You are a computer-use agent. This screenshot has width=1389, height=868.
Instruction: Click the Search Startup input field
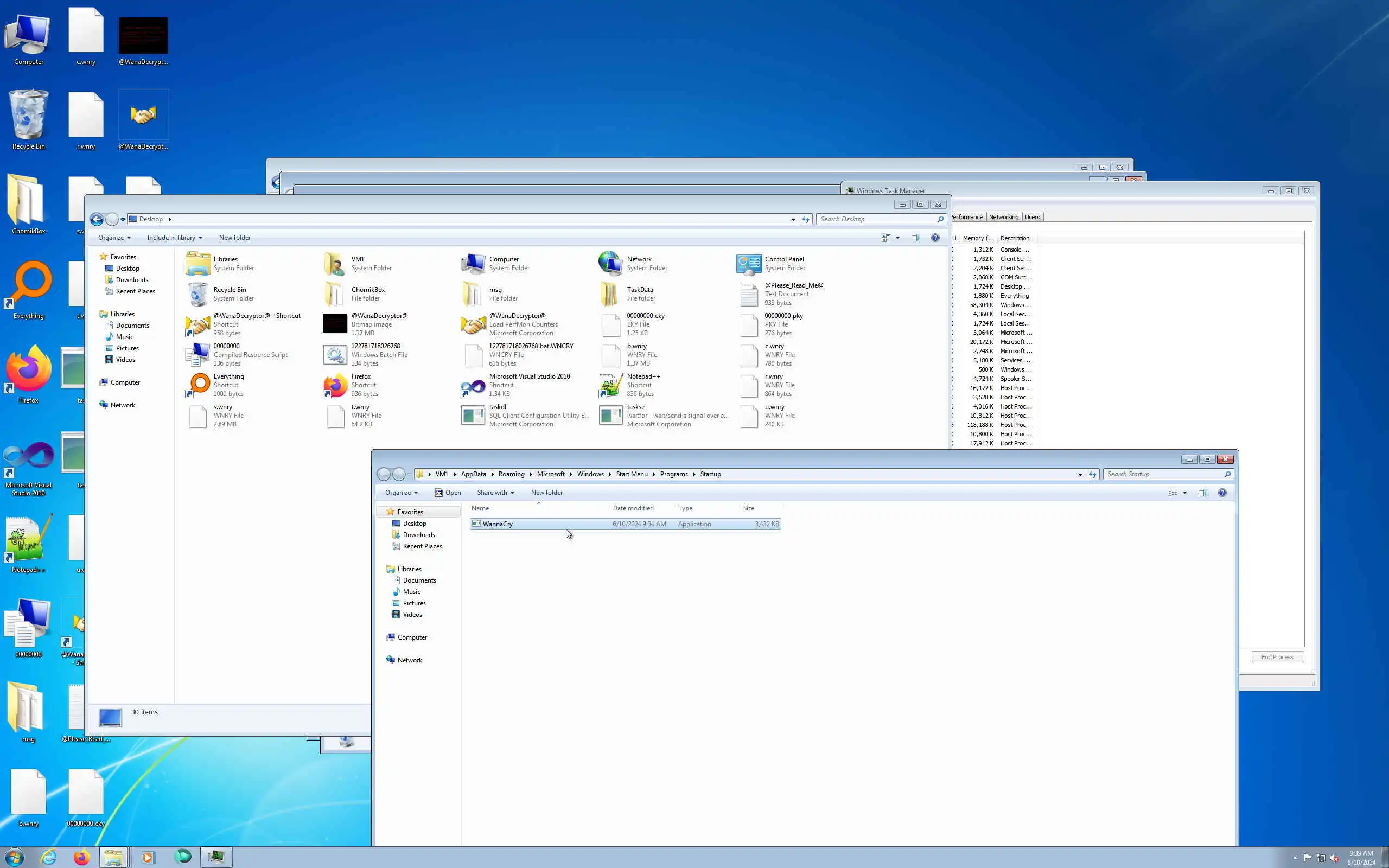tap(1162, 474)
